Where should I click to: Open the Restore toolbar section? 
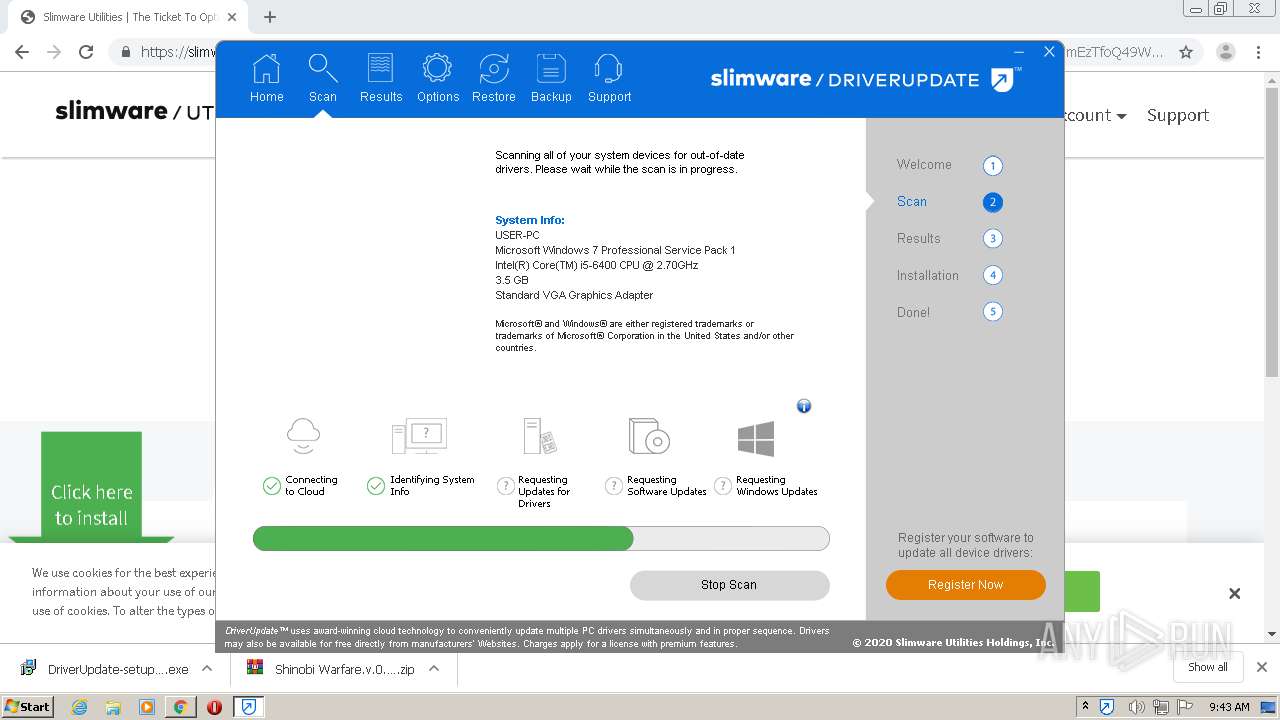[x=494, y=79]
